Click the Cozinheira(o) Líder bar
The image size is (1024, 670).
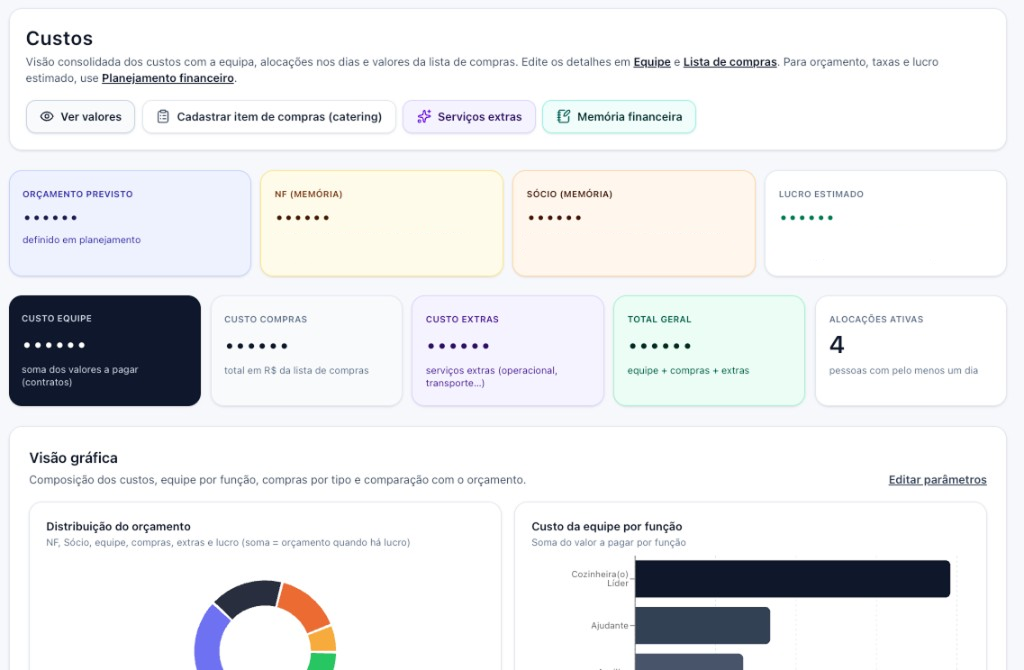coord(792,579)
